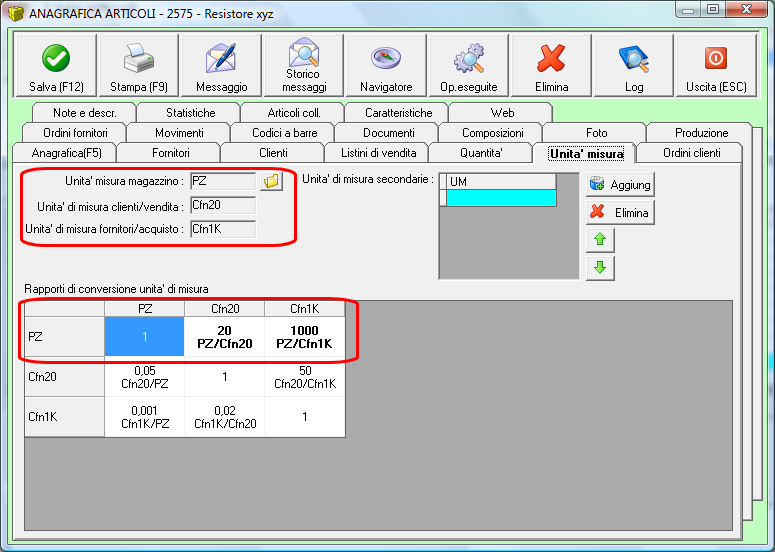Open Op.eseguite gears button
The width and height of the screenshot is (775, 552).
tap(469, 65)
